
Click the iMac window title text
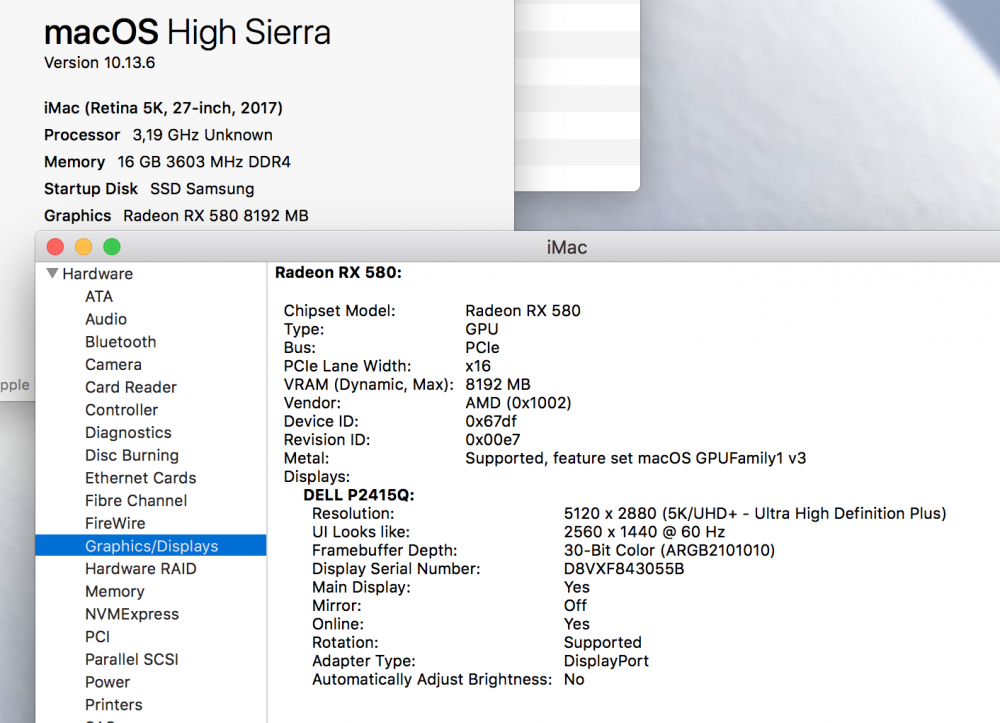pyautogui.click(x=567, y=247)
